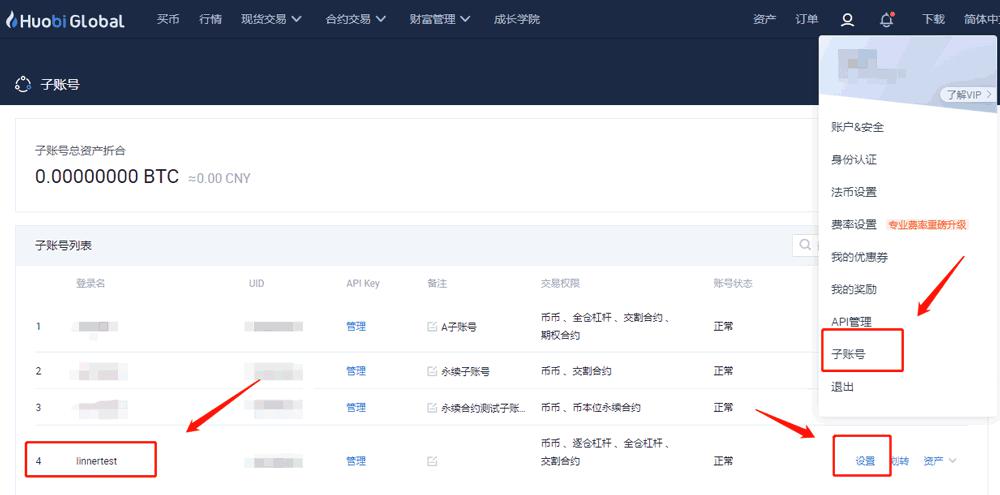
Task: Click the linnertest login name
Action: (x=96, y=461)
